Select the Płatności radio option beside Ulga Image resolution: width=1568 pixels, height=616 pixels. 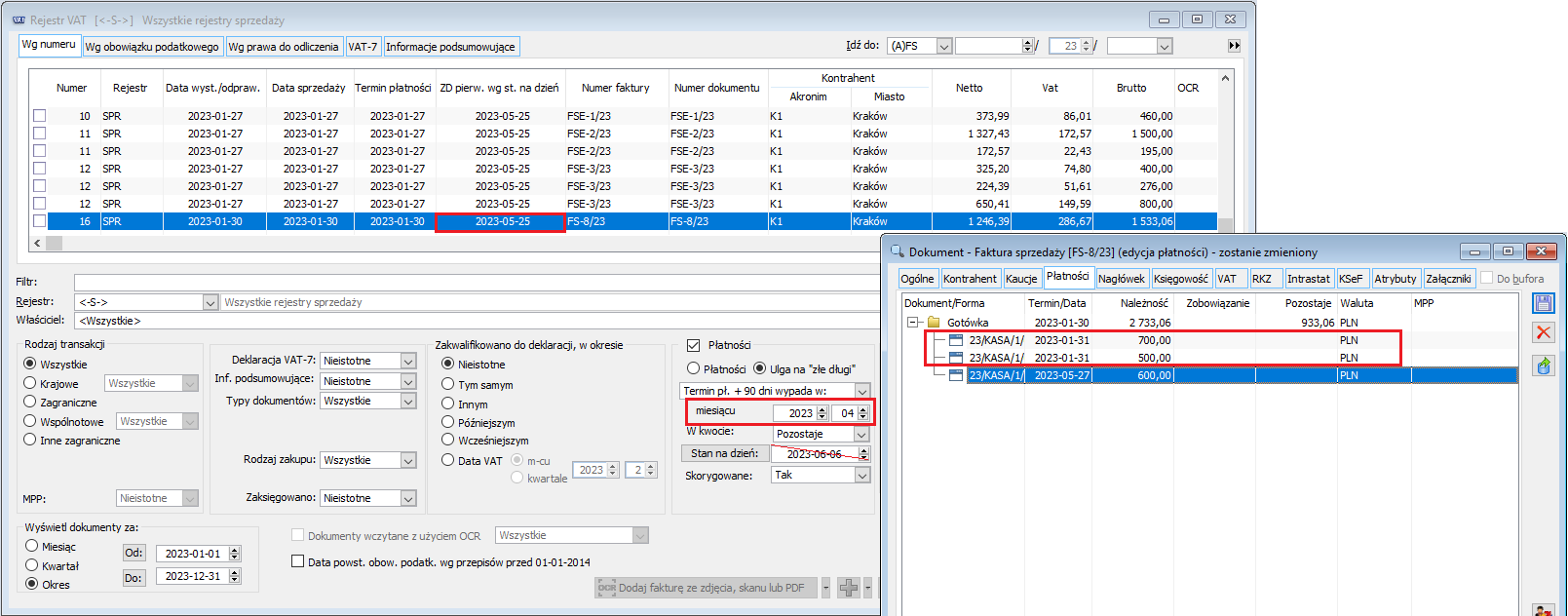pos(694,368)
